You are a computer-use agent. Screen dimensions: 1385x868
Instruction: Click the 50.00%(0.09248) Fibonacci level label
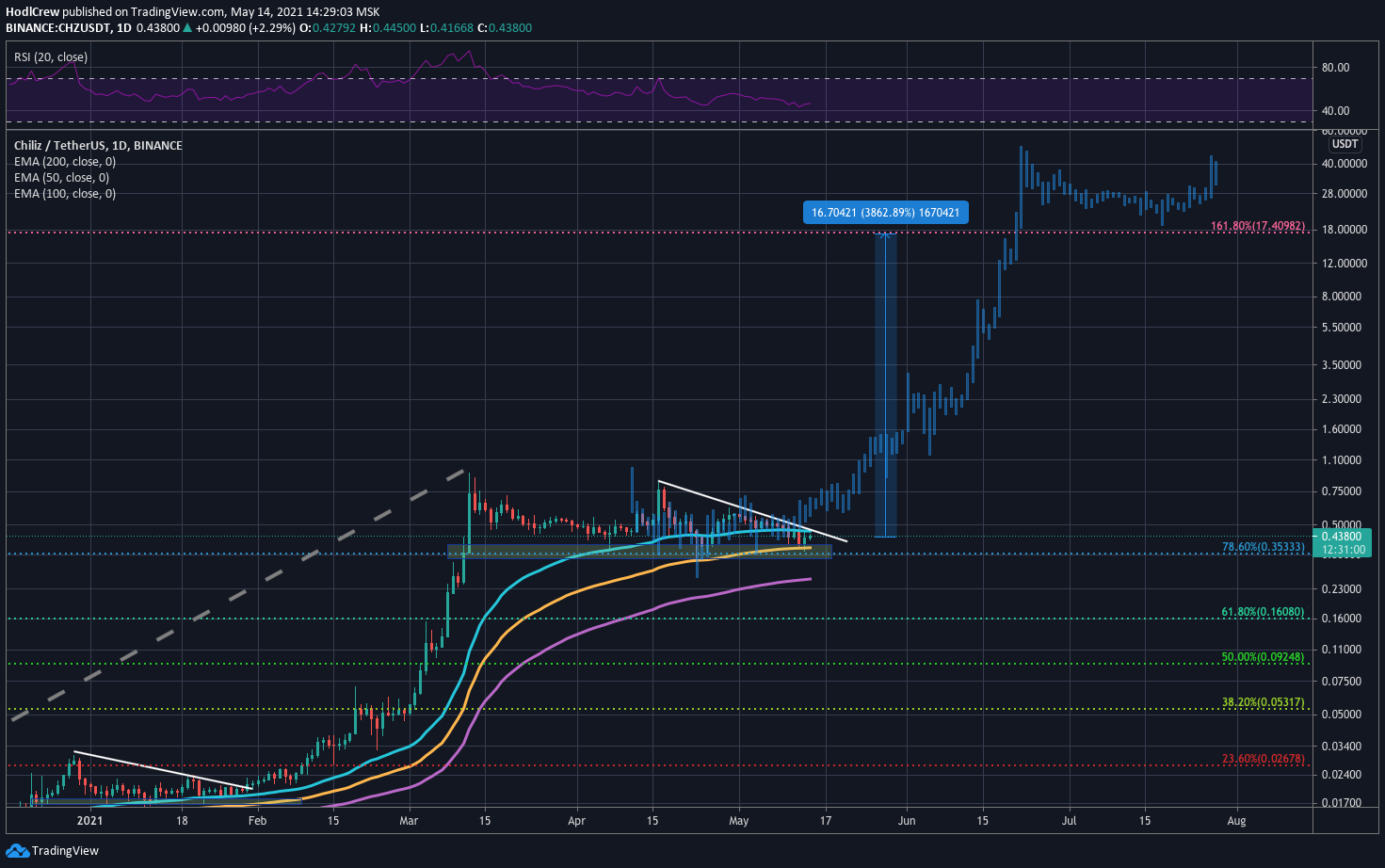(1263, 657)
